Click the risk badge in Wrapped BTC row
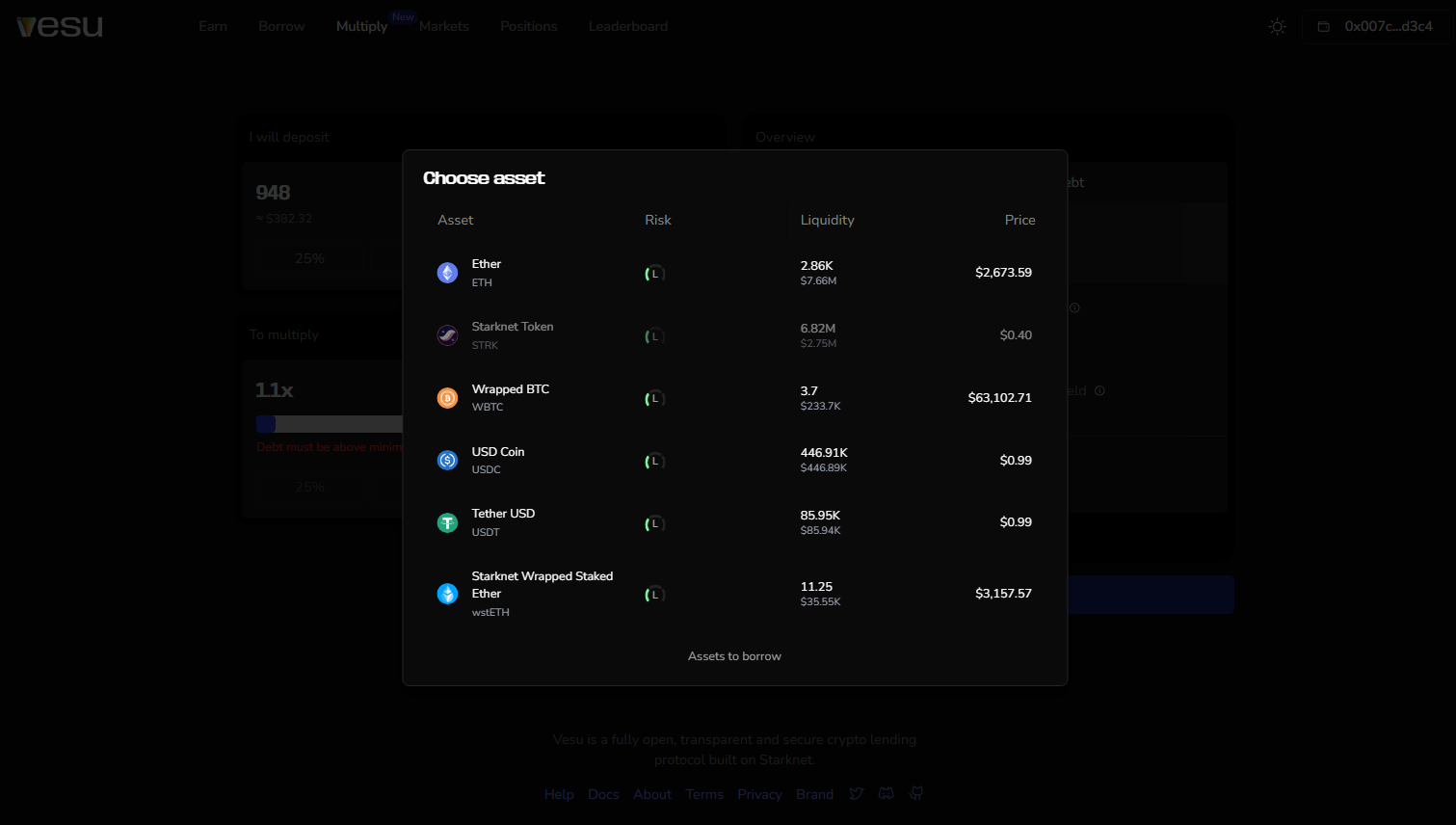 pyautogui.click(x=655, y=398)
